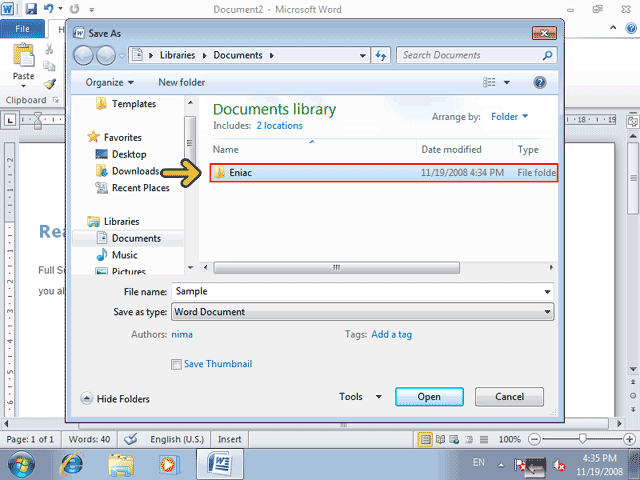This screenshot has height=480, width=640.
Task: Click the Paste icon in Clipboard group
Action: [x=23, y=55]
